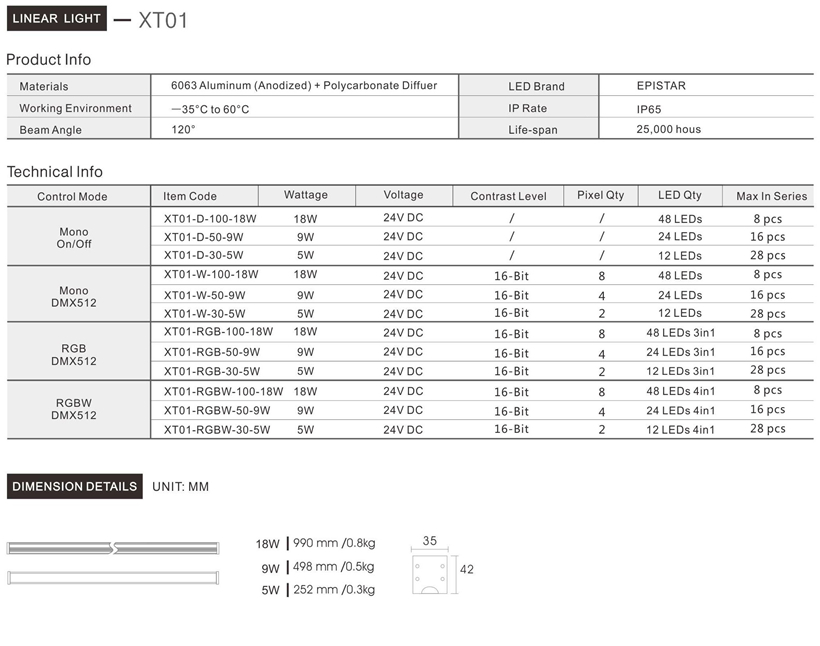Click the Item Code column header
The width and height of the screenshot is (820, 646).
[190, 196]
